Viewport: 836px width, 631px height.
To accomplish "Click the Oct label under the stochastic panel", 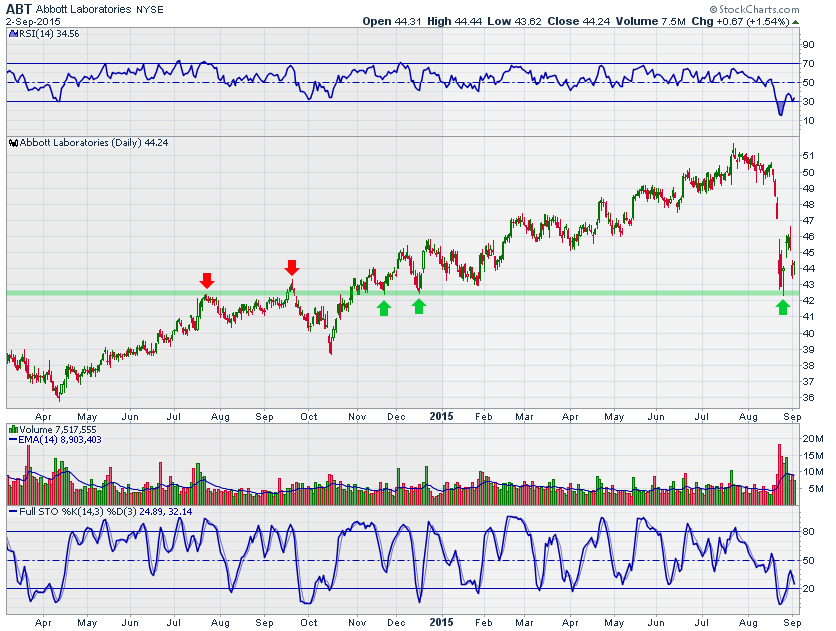I will pyautogui.click(x=309, y=622).
